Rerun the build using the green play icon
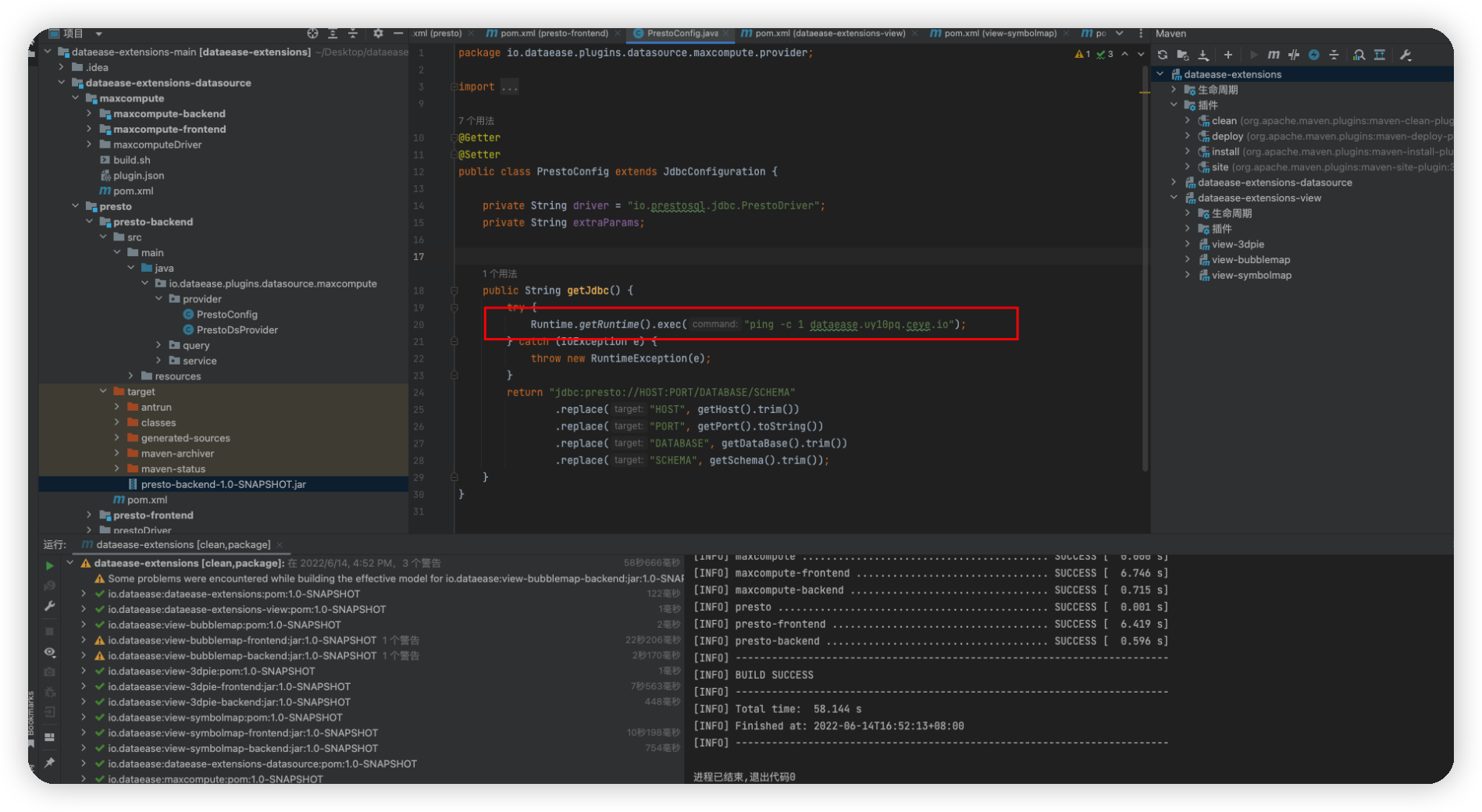This screenshot has width=1482, height=812. coord(49,565)
